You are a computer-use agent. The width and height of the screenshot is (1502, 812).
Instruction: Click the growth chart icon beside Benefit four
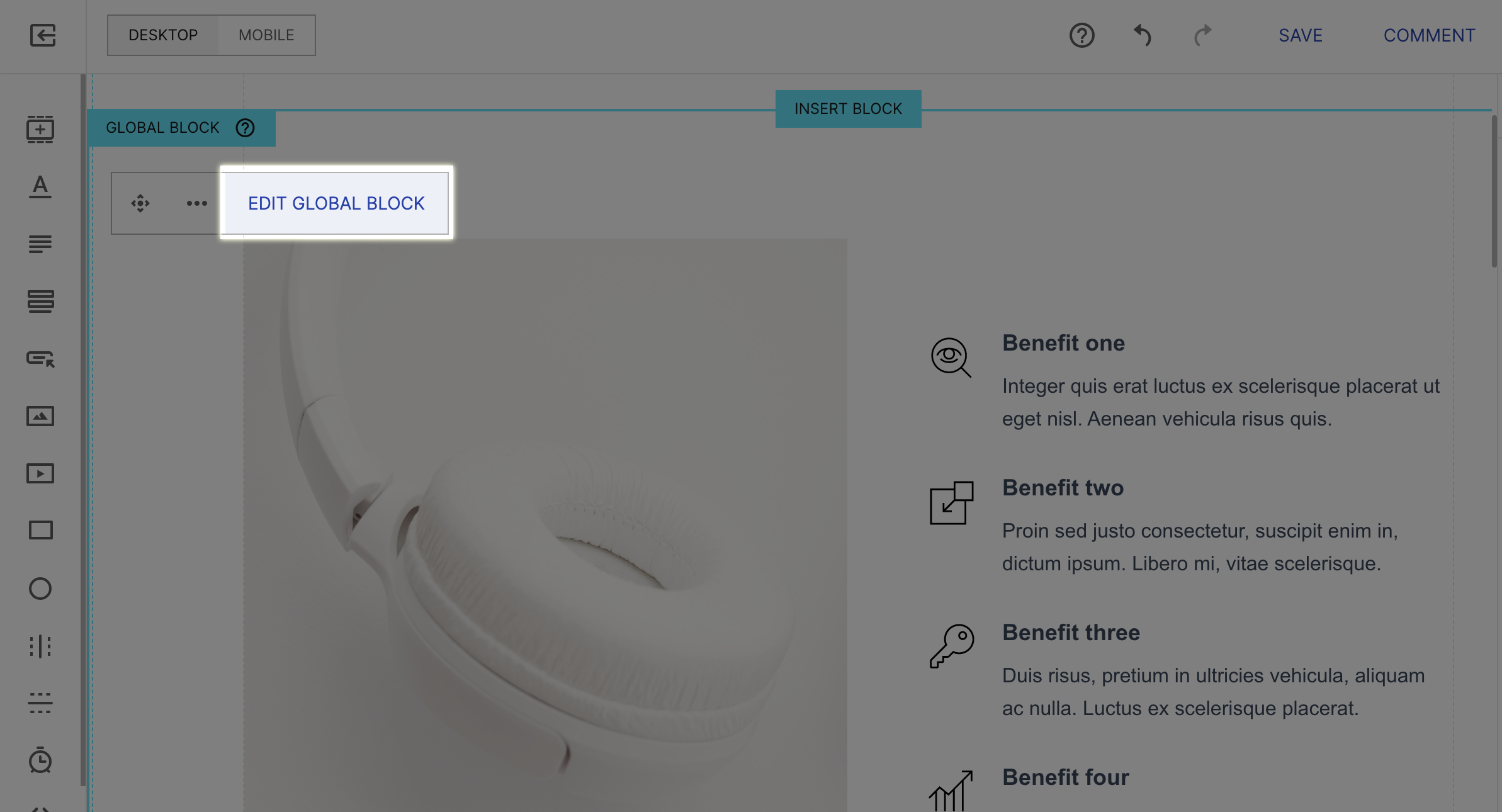[x=951, y=791]
